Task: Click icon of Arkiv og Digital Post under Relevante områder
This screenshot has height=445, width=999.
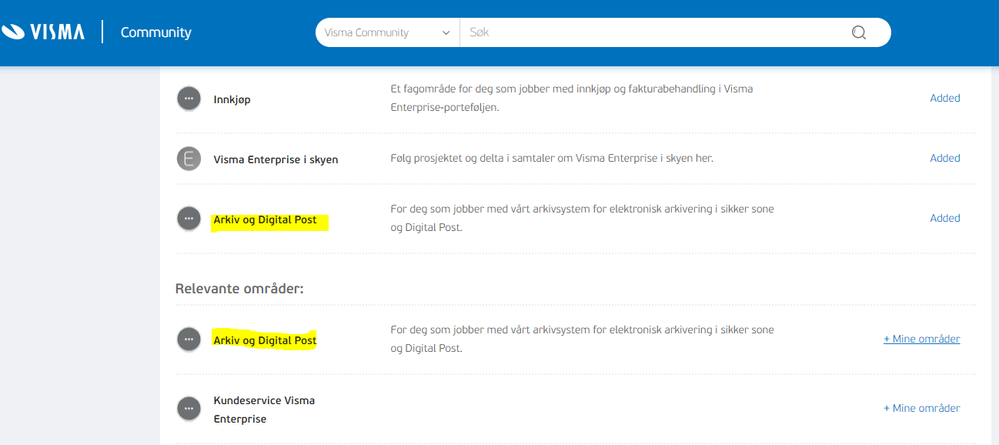Action: (188, 339)
